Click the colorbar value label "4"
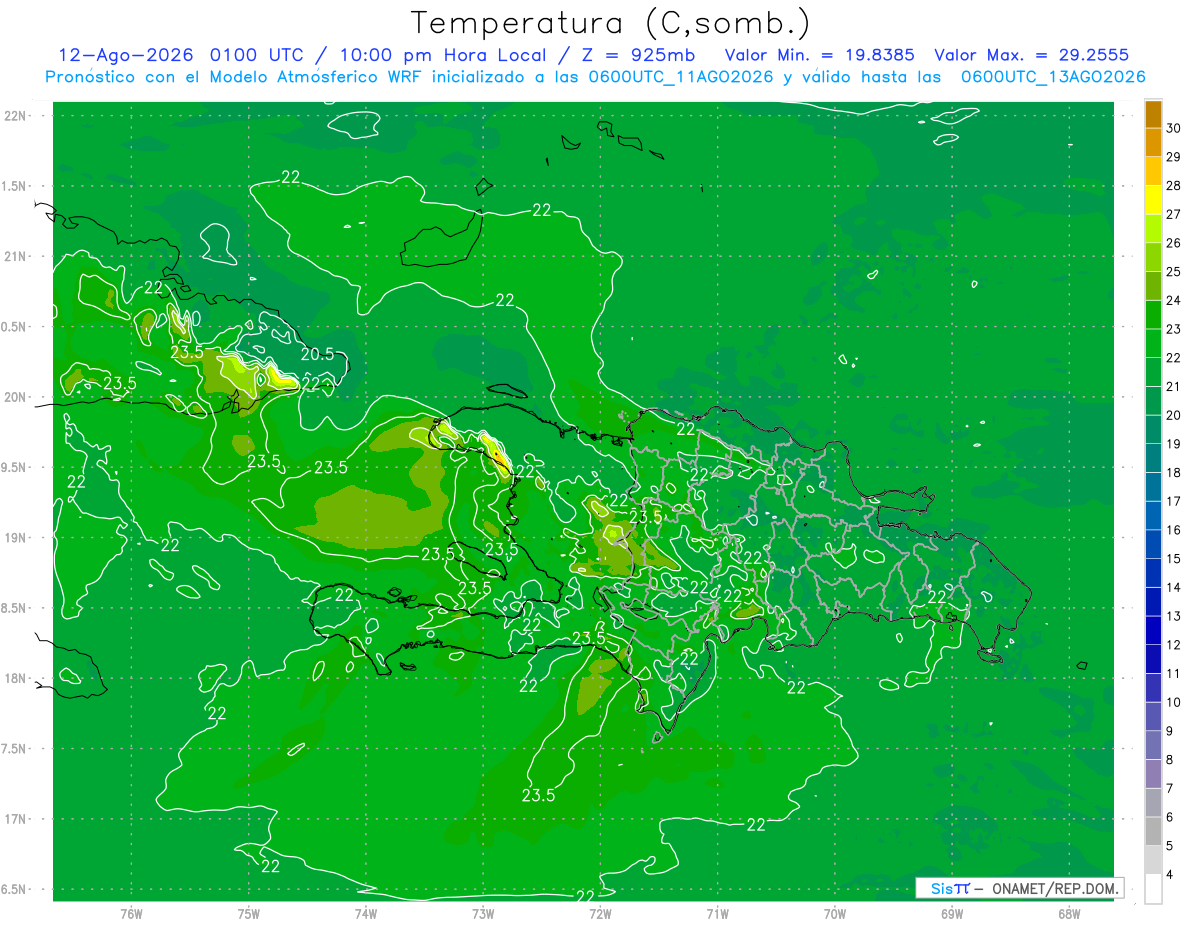The image size is (1200, 927). (x=1171, y=874)
